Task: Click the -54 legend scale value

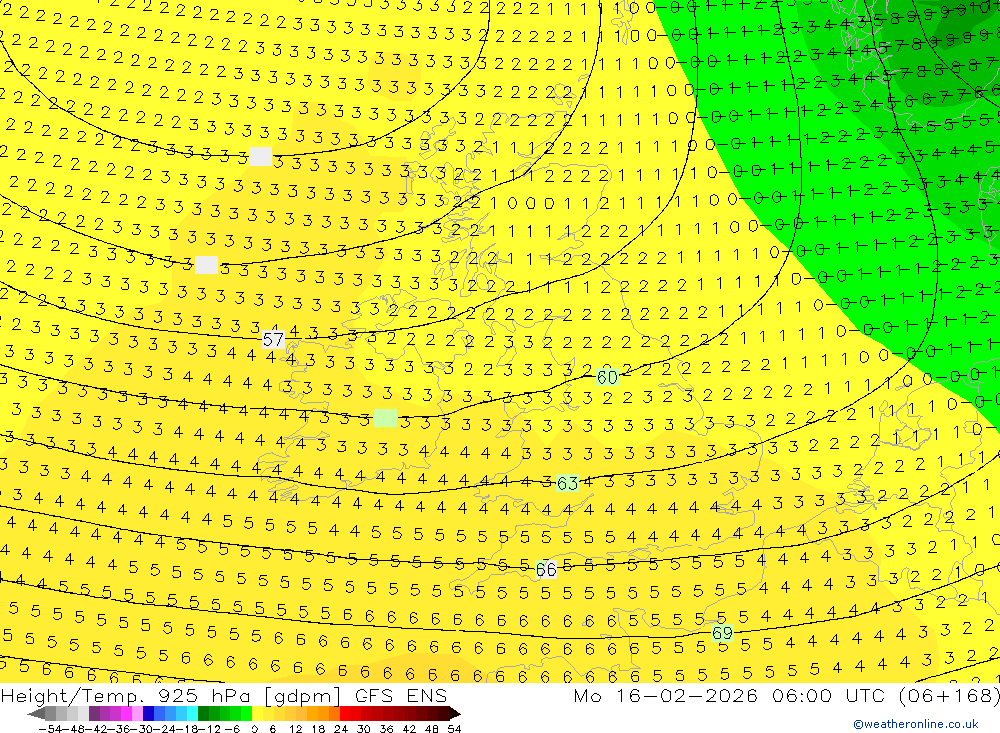Action: click(50, 729)
